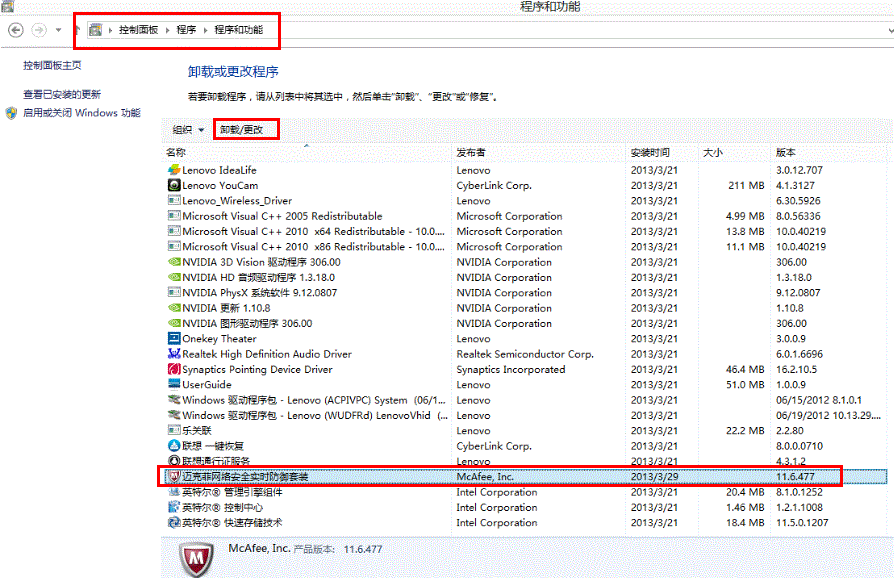Sort by the 名称 column header
This screenshot has height=578, width=894.
point(307,152)
